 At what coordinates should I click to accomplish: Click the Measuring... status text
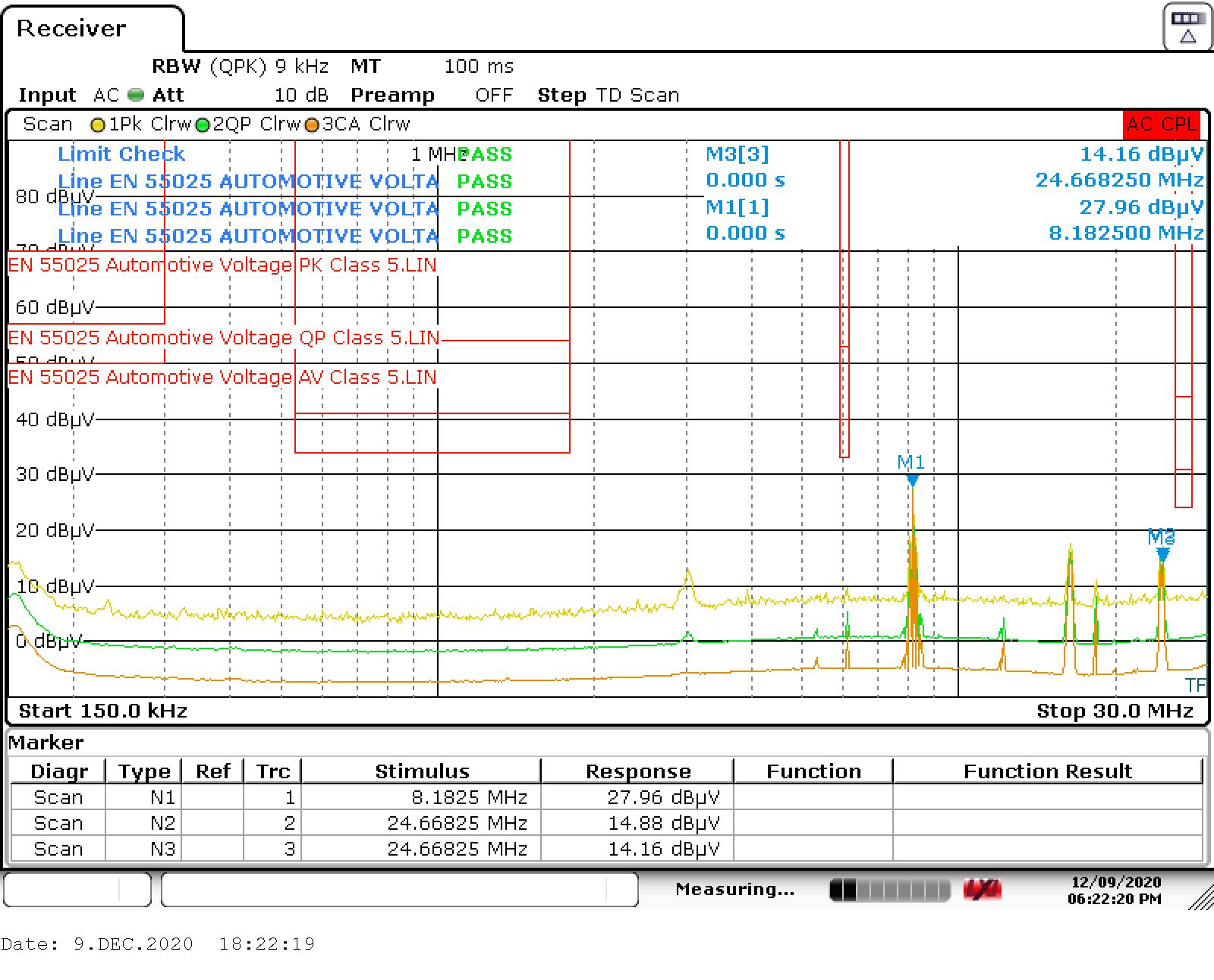click(734, 889)
